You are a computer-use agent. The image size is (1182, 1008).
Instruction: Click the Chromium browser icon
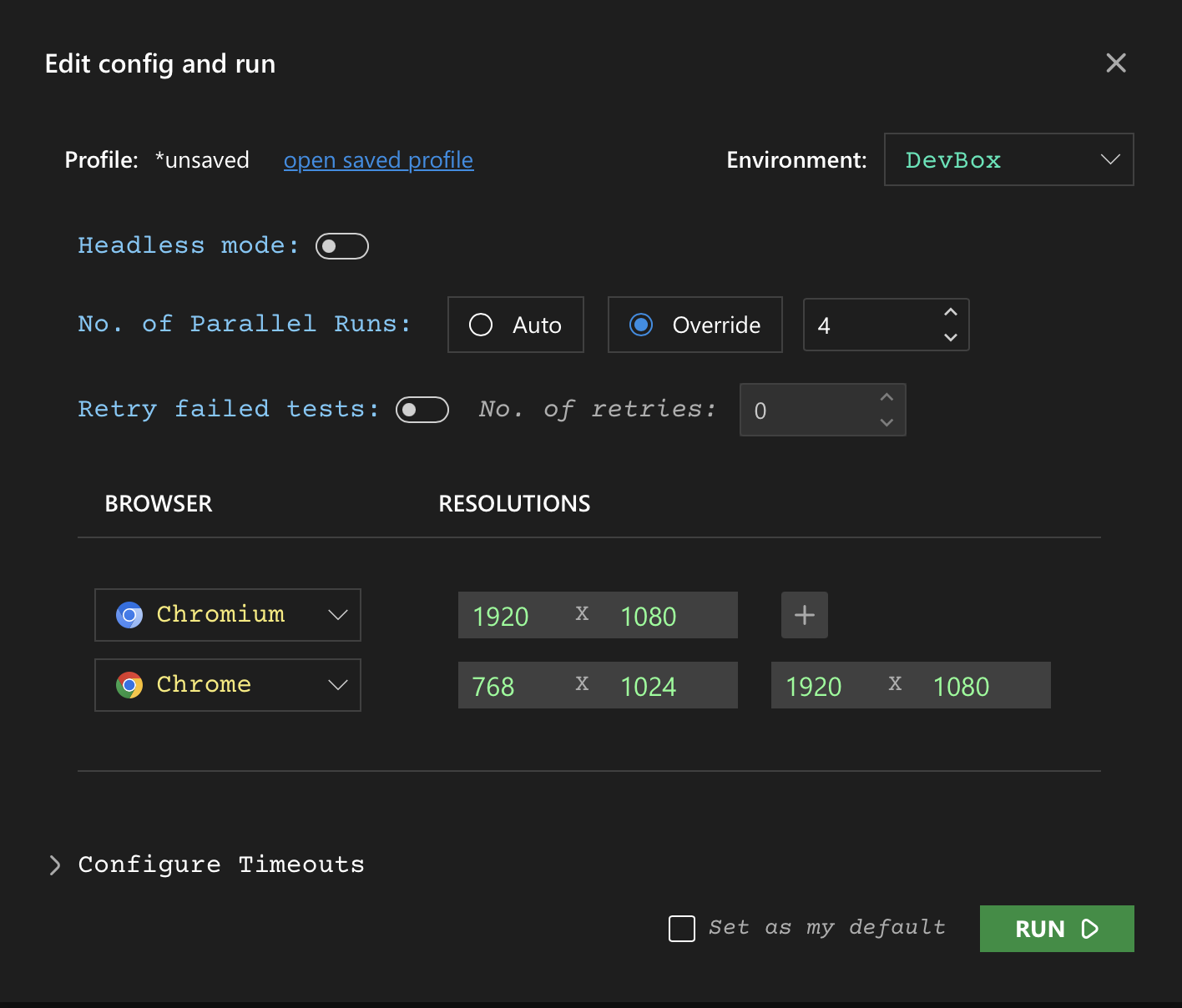pos(129,615)
